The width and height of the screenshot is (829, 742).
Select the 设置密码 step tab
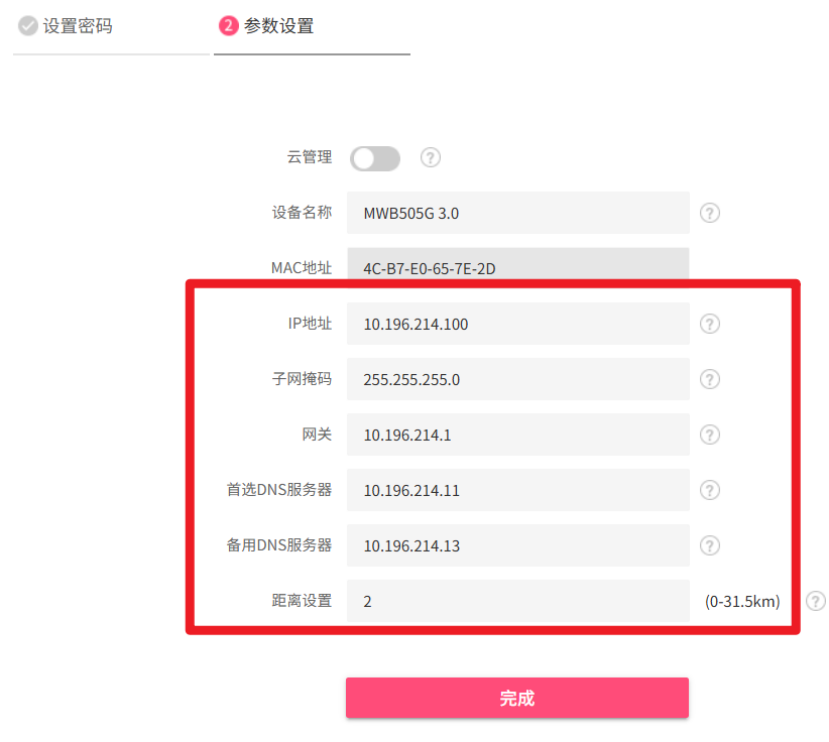click(65, 26)
